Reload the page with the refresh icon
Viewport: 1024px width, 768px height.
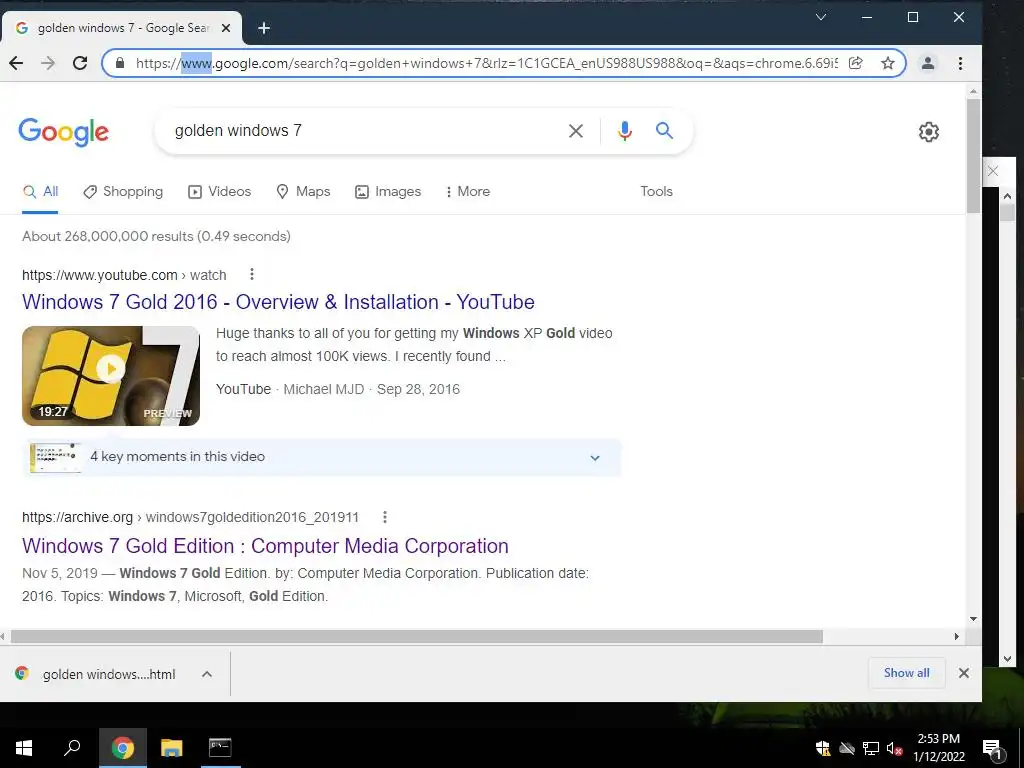pos(80,63)
